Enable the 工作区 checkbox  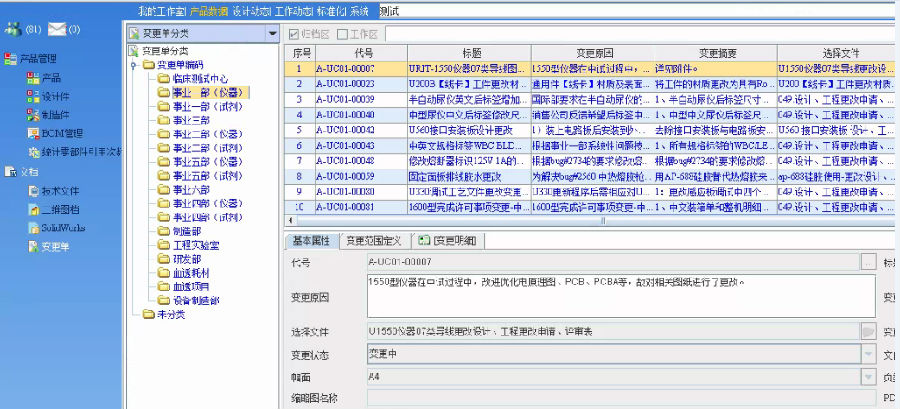coord(342,34)
